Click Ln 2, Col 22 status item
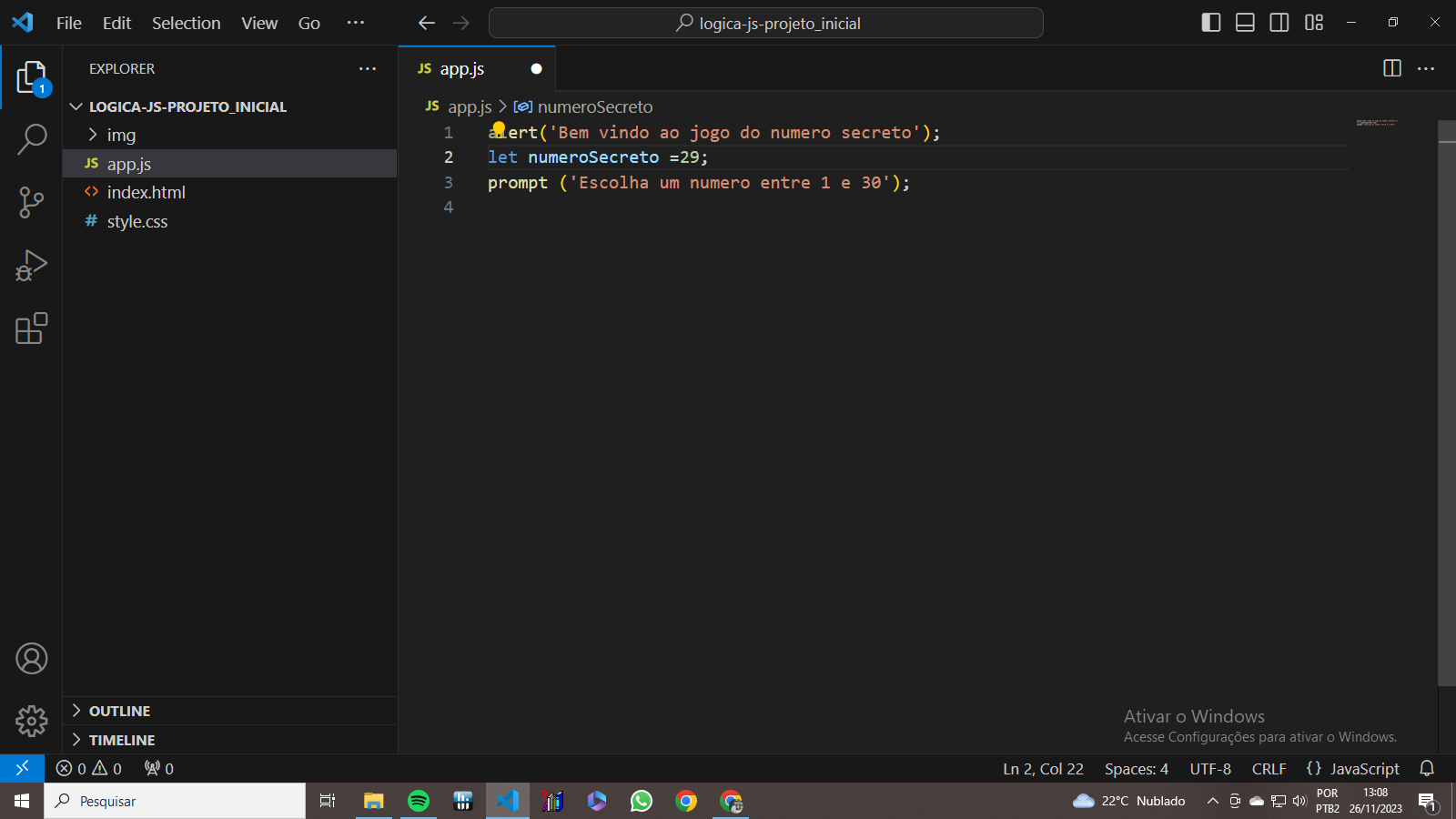The width and height of the screenshot is (1456, 819). click(x=1043, y=769)
